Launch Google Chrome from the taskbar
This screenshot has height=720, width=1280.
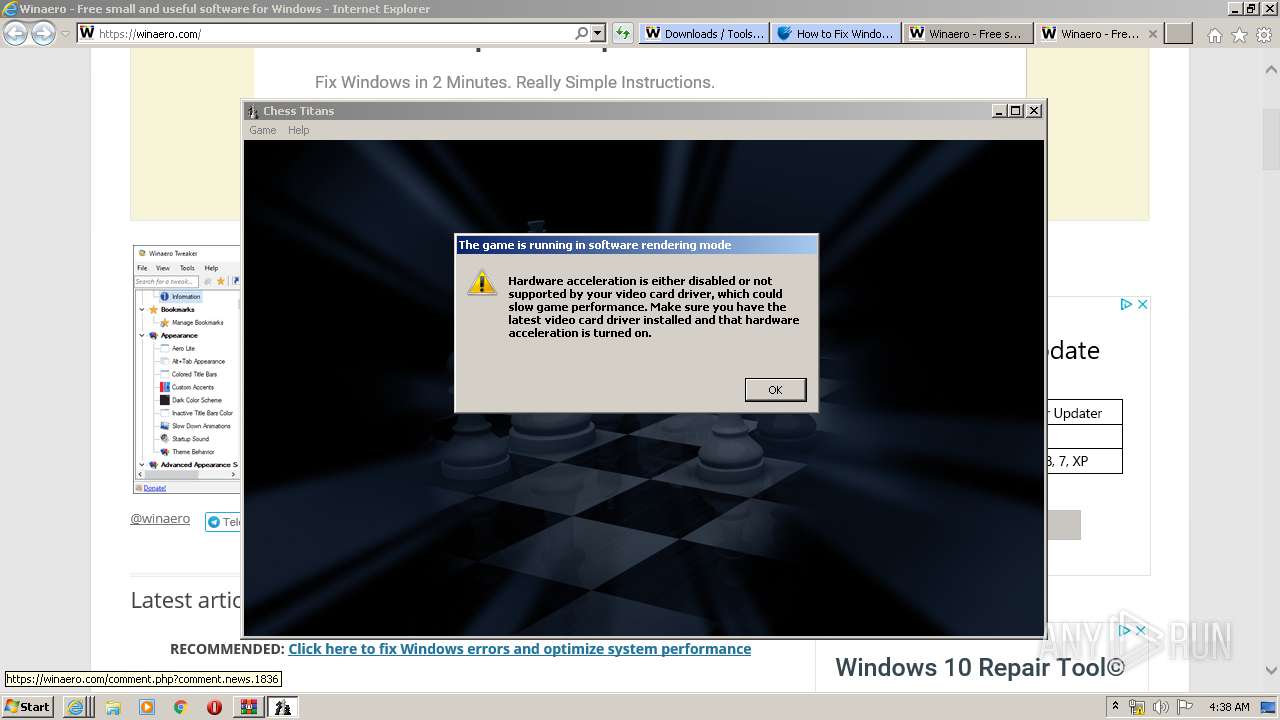point(180,707)
